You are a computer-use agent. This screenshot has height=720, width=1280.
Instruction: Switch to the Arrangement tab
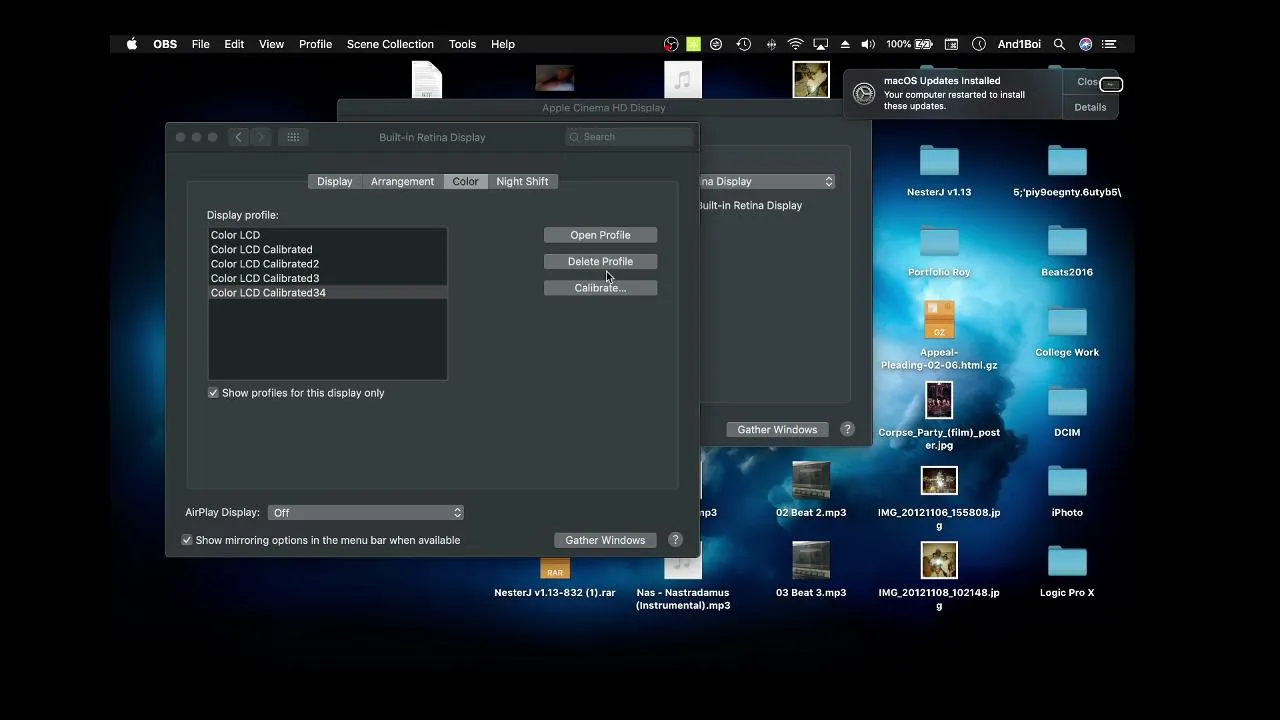402,181
